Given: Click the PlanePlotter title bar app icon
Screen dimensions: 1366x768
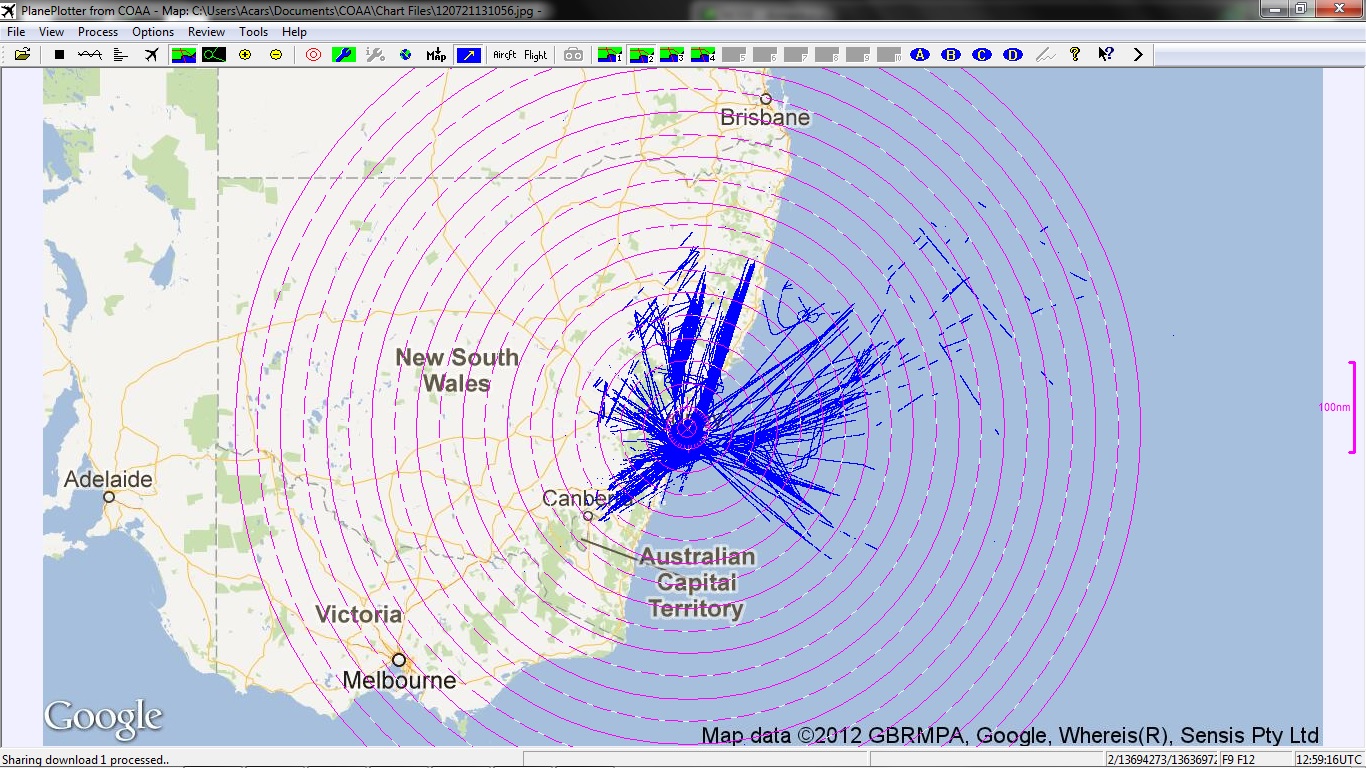Looking at the screenshot, I should [x=10, y=10].
